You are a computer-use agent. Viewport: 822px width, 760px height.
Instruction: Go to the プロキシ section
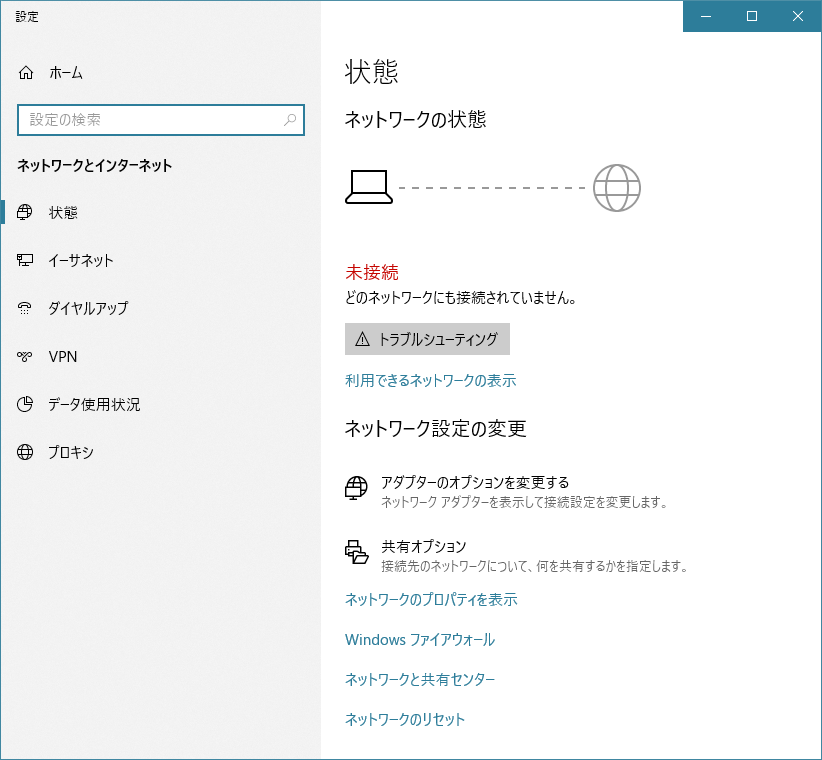coord(160,452)
